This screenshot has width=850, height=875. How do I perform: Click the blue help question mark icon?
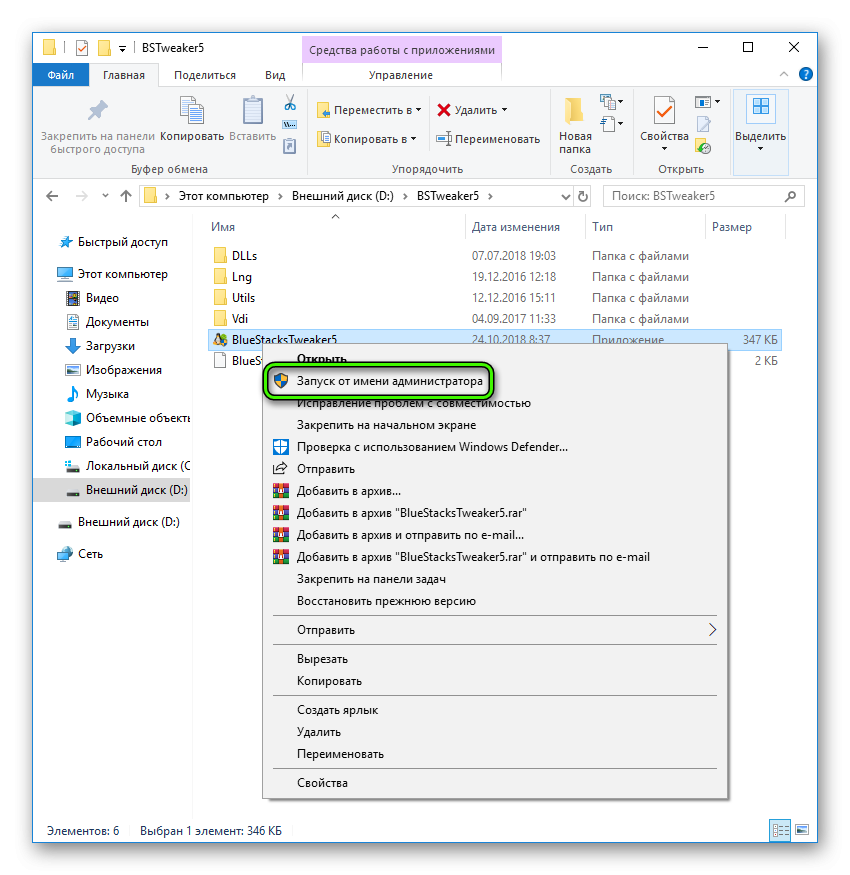pos(805,74)
